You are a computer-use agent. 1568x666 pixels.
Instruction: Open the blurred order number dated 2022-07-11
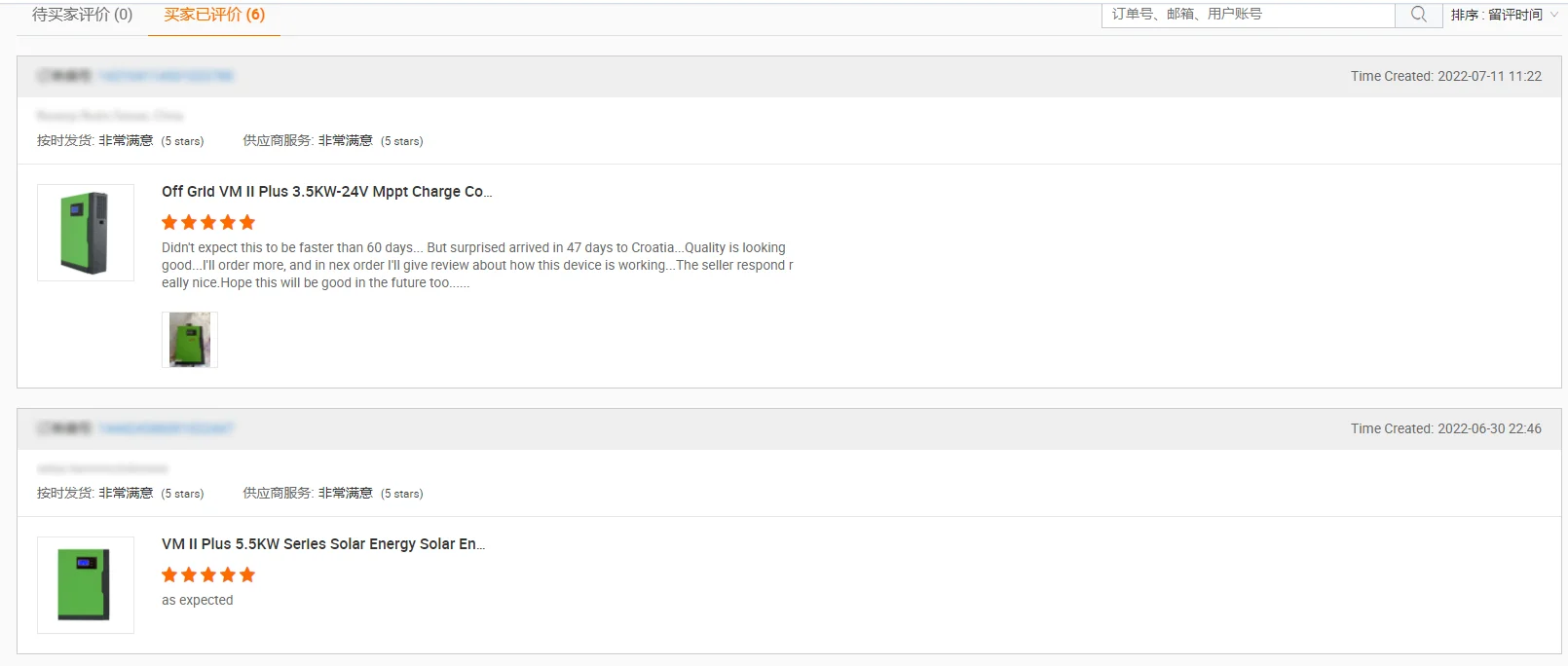pos(167,76)
